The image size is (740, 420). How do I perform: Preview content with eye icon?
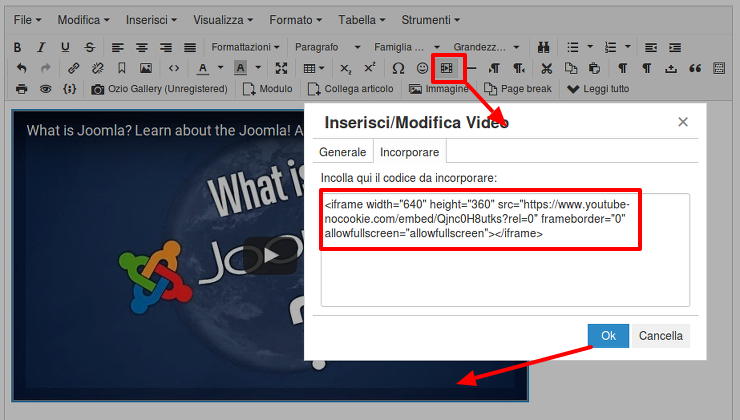click(45, 89)
